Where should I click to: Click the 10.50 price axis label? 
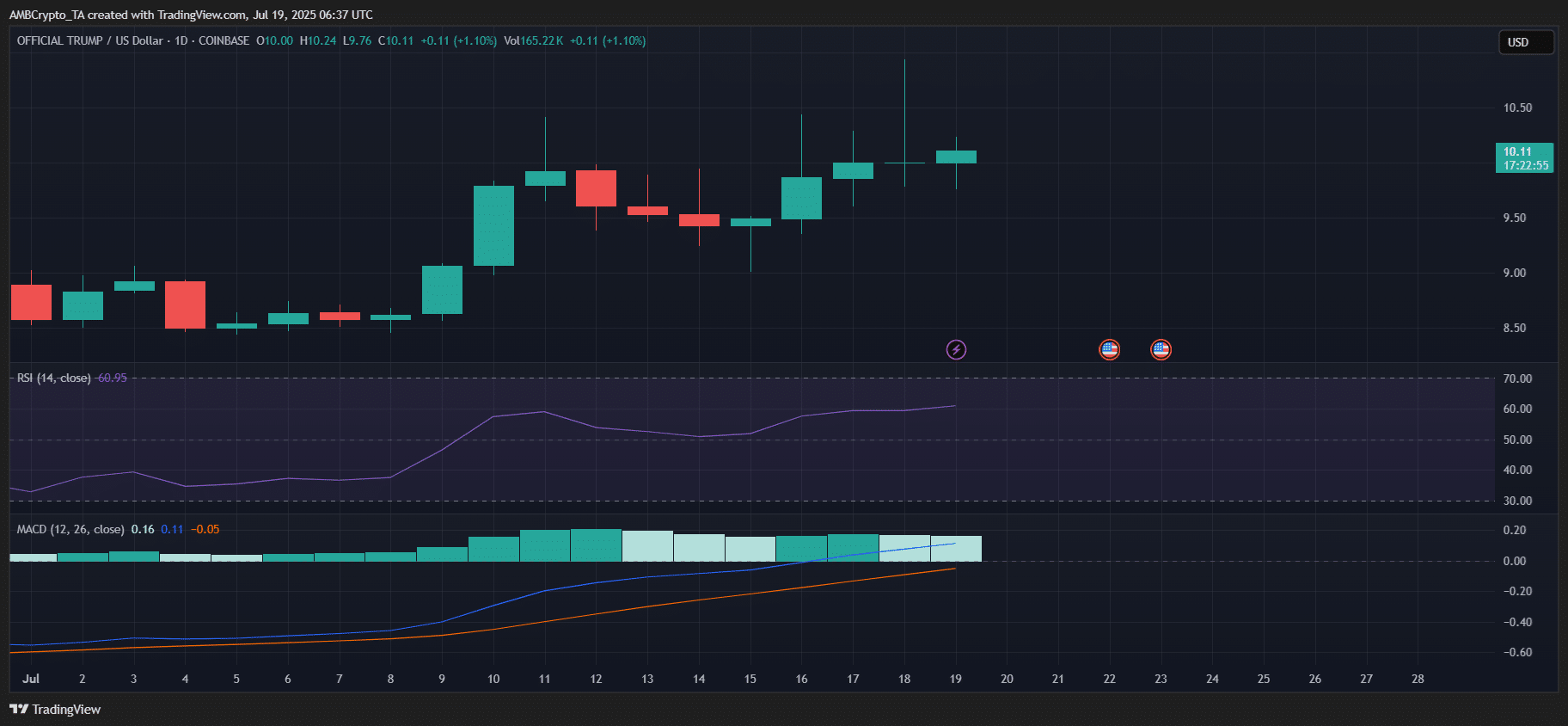[x=1517, y=108]
